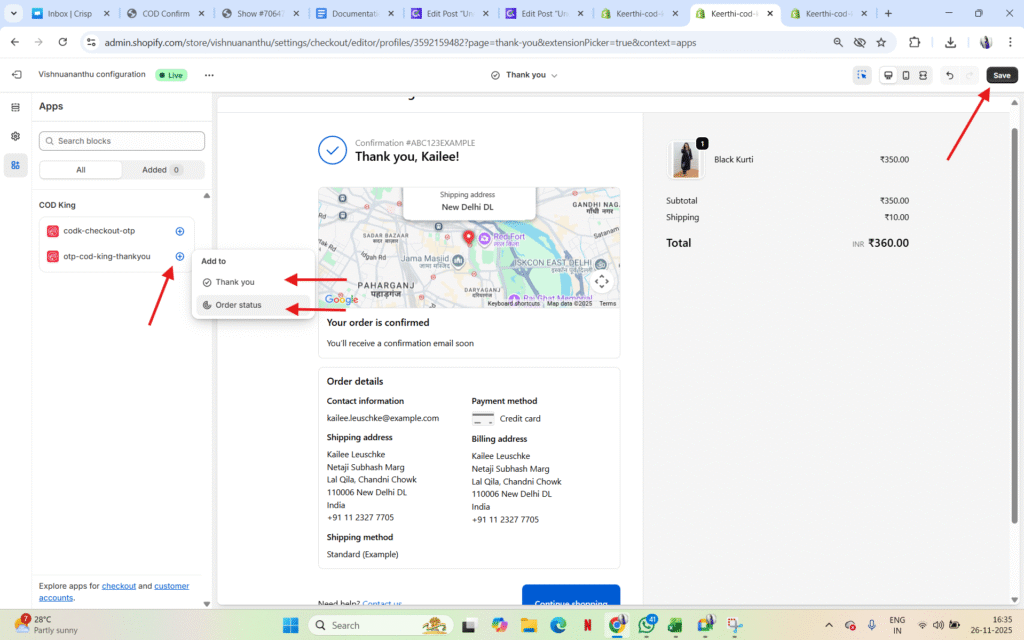Click the Search blocks input field
Image resolution: width=1024 pixels, height=640 pixels.
(122, 141)
